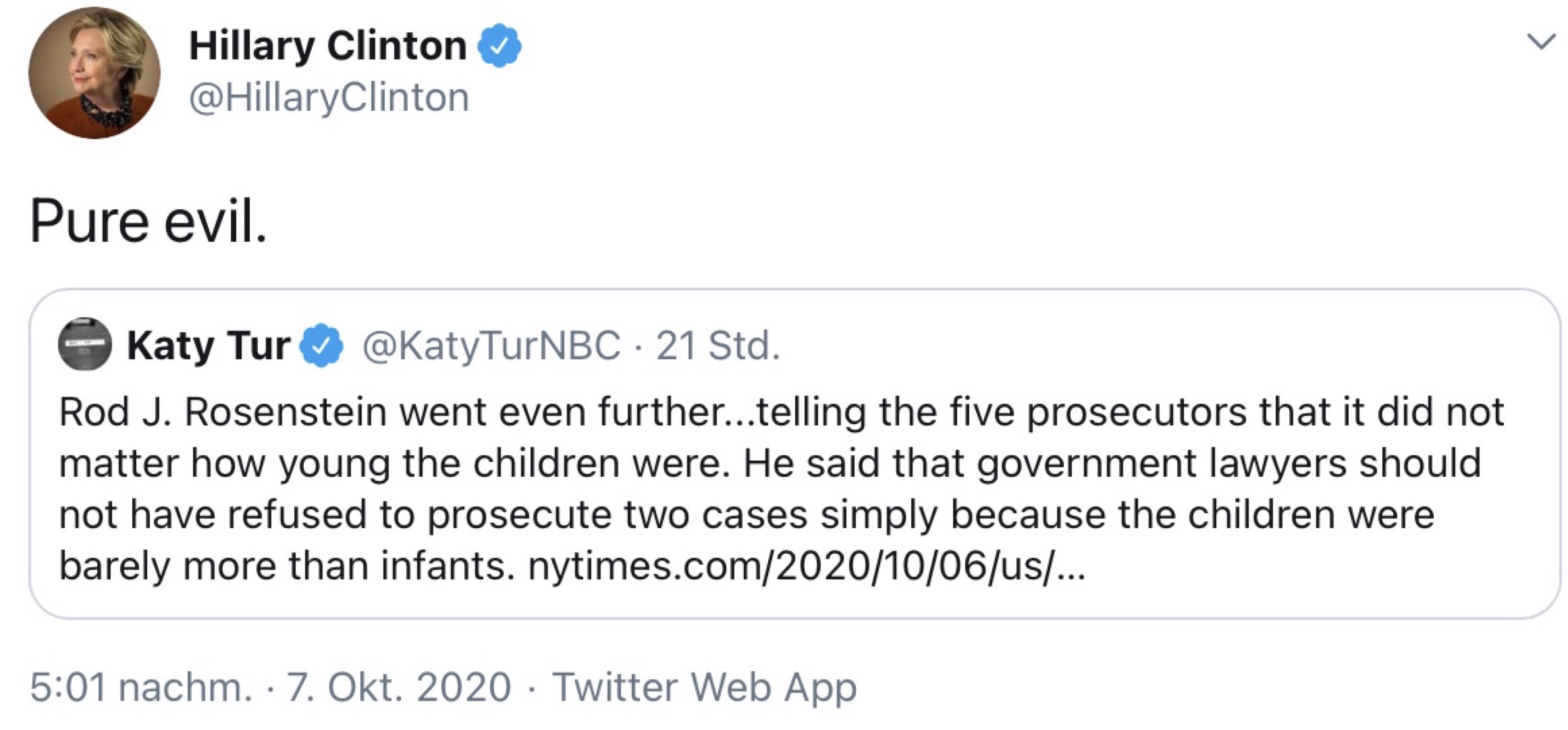This screenshot has height=730, width=1568.
Task: Click the "5:01 nachm." tweet time
Action: pos(140,687)
